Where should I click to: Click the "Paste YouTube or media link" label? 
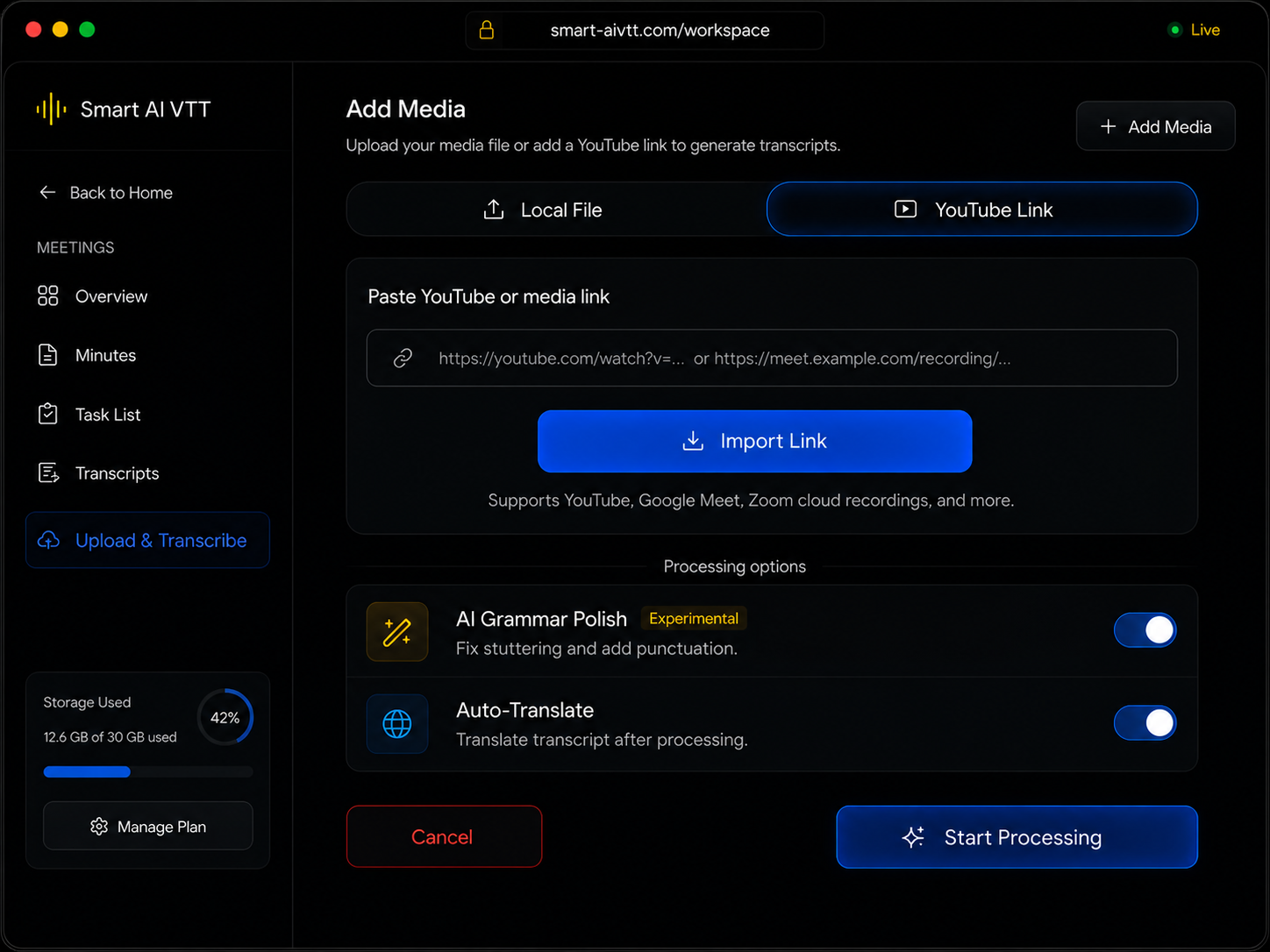(489, 296)
